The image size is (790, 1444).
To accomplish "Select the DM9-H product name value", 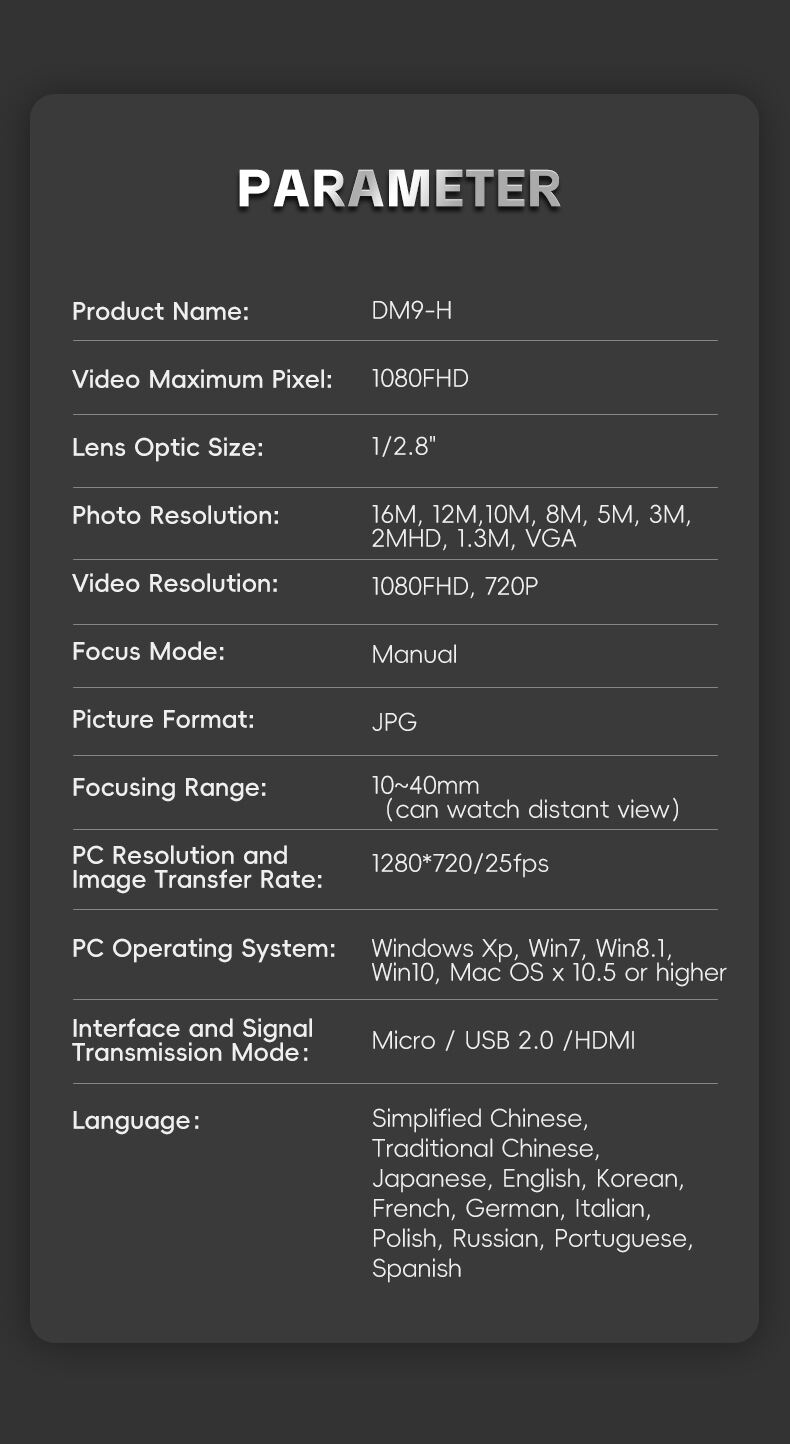I will (x=412, y=311).
